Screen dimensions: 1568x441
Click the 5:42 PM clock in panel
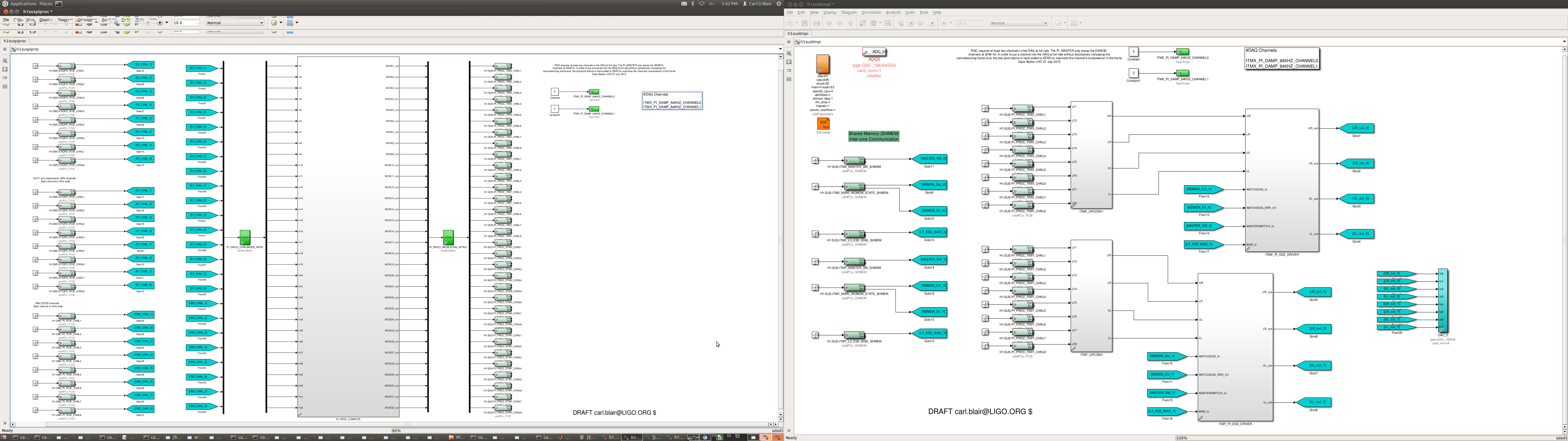pyautogui.click(x=729, y=4)
